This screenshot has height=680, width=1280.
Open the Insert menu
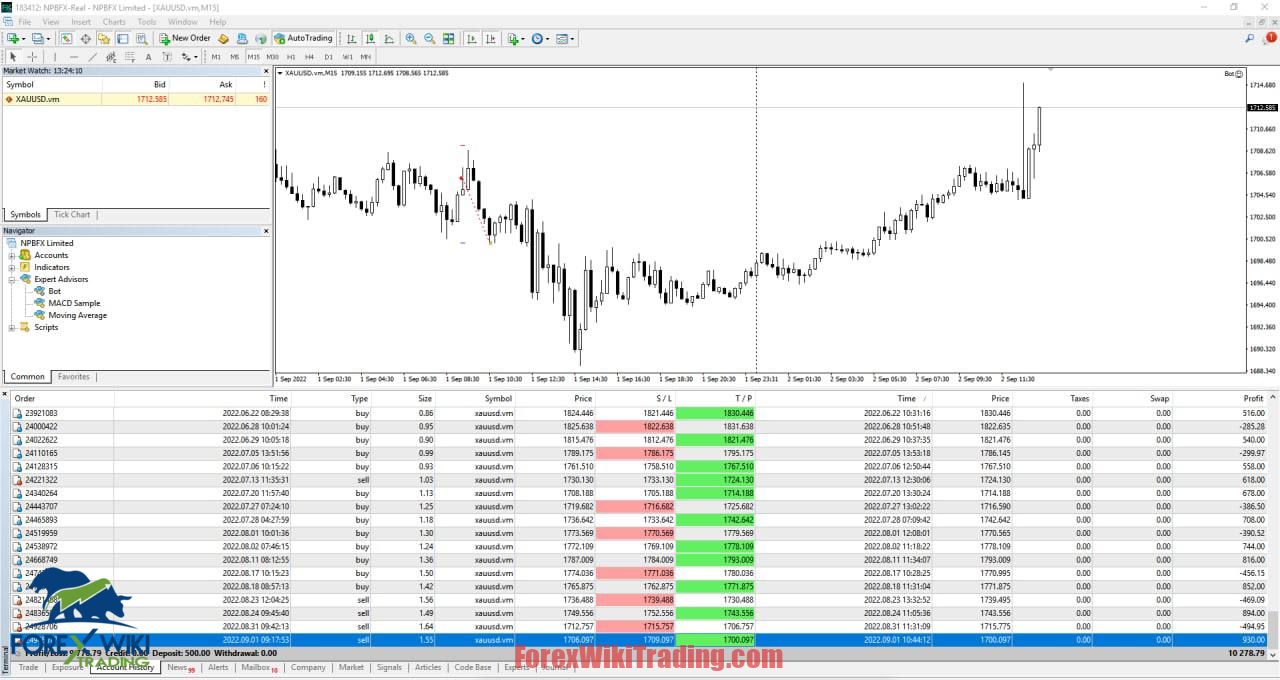(81, 22)
